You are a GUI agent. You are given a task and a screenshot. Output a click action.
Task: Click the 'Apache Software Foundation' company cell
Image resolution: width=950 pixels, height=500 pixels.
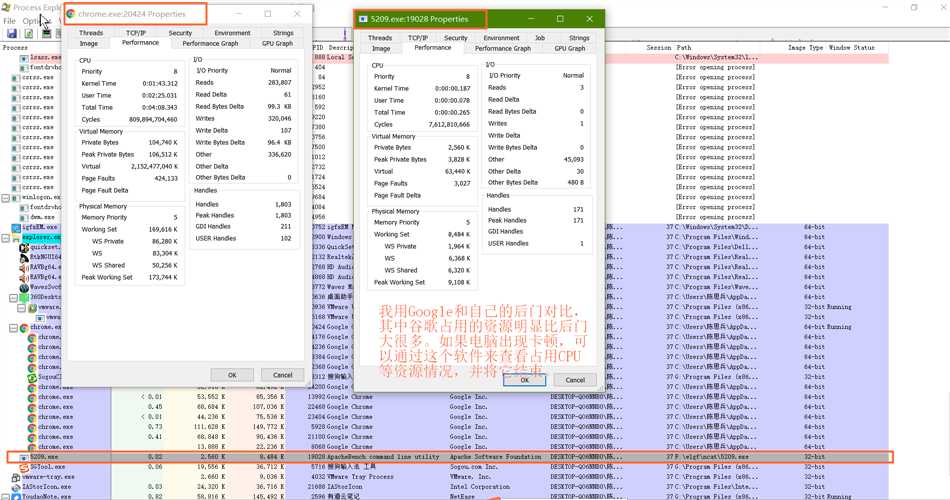(x=495, y=457)
